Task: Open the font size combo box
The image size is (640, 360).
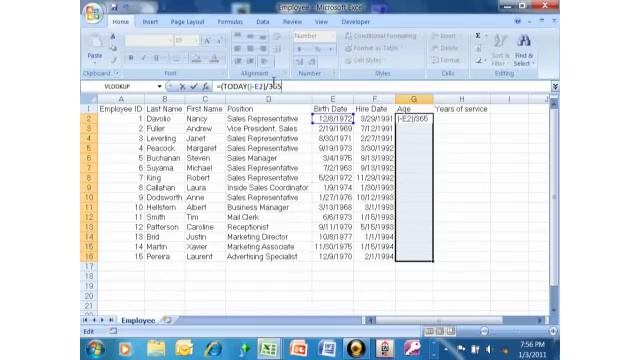Action: [186, 40]
